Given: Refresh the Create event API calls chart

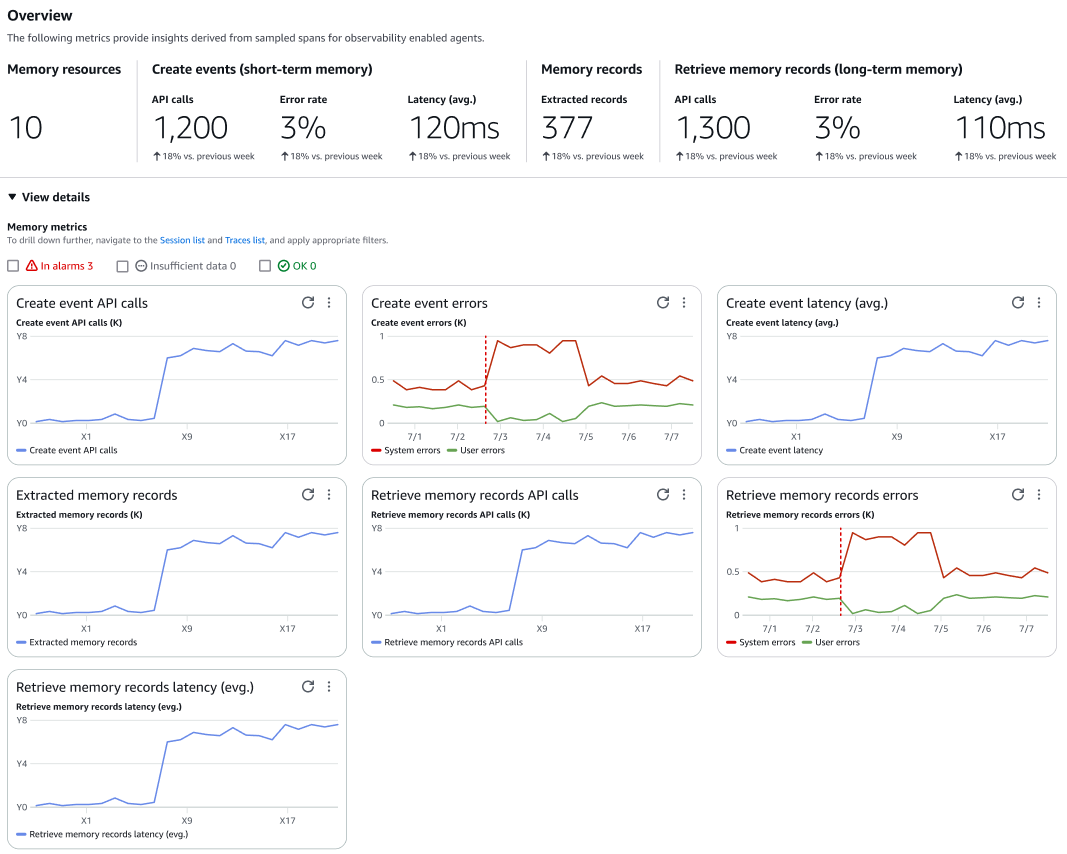Looking at the screenshot, I should (x=308, y=303).
